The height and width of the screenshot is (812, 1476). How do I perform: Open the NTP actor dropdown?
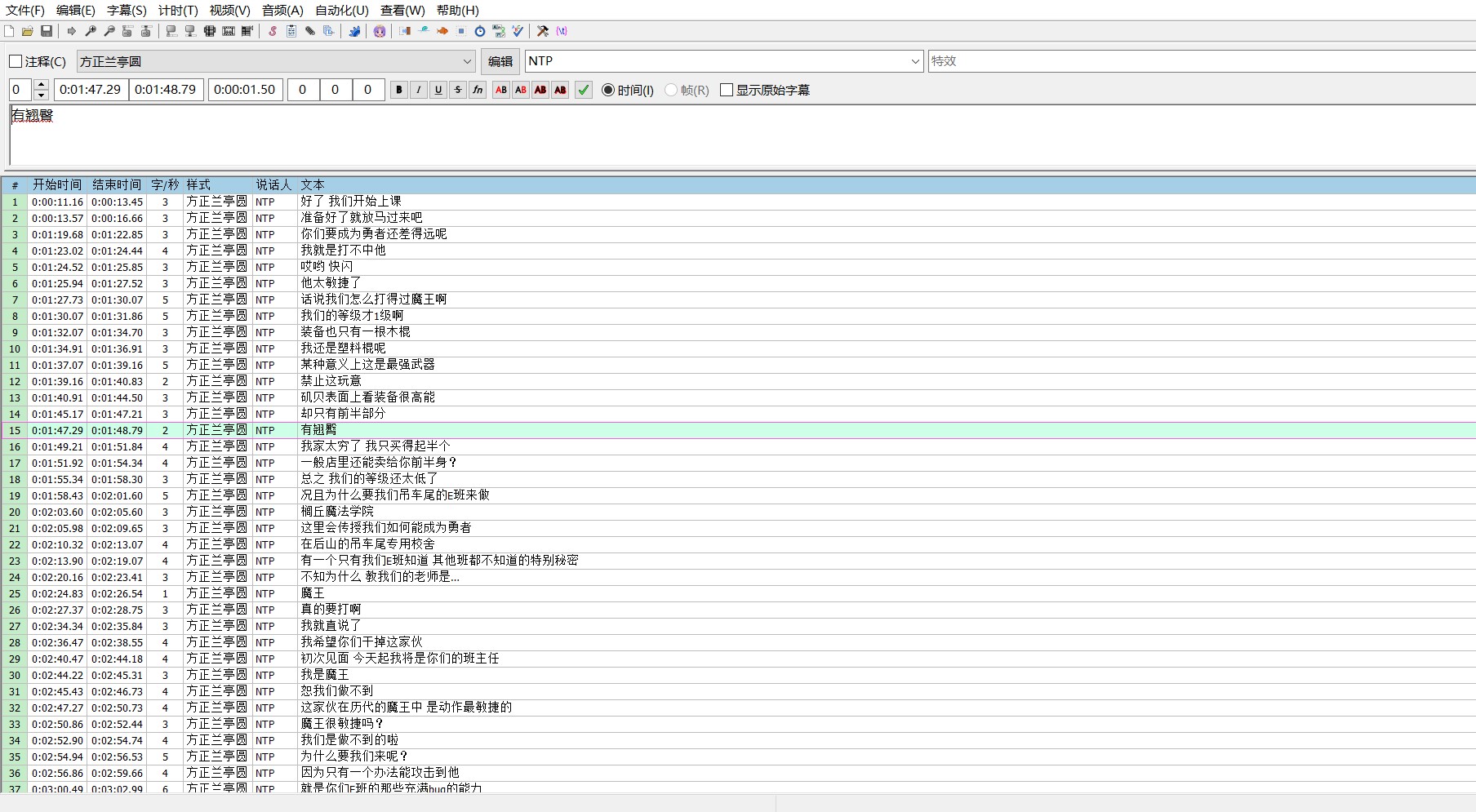[x=724, y=61]
